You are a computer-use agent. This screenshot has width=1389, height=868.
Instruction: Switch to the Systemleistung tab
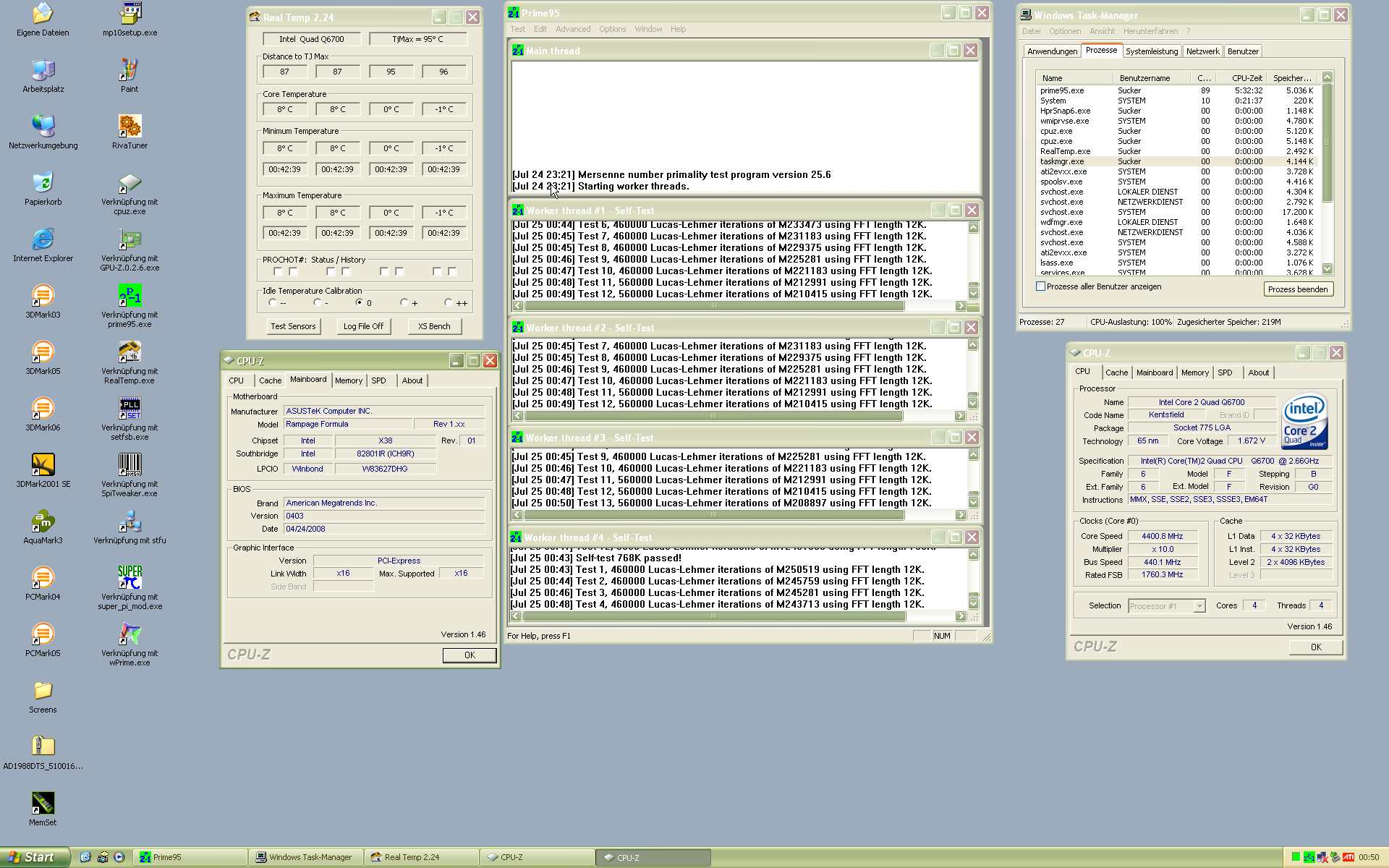(1151, 51)
